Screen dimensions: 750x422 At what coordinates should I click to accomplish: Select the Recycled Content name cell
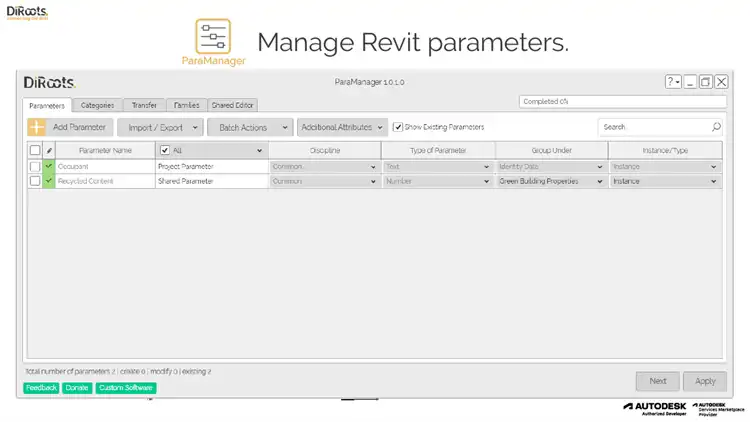105,181
